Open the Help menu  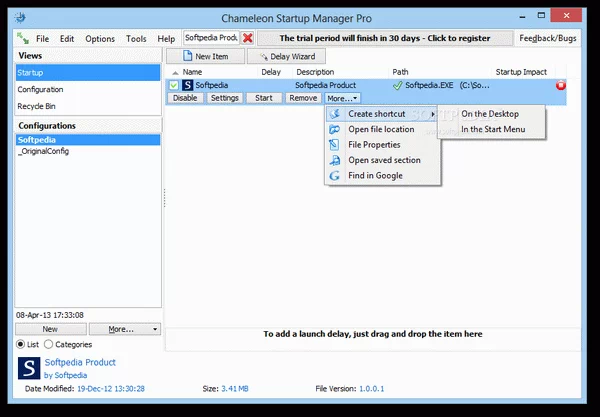[166, 39]
